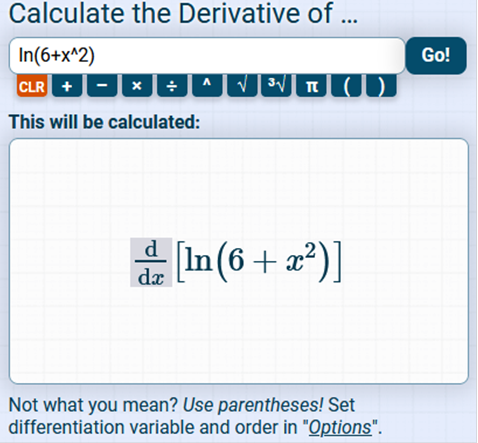Click Go! to calculate the derivative
This screenshot has height=443, width=478.
coord(436,55)
